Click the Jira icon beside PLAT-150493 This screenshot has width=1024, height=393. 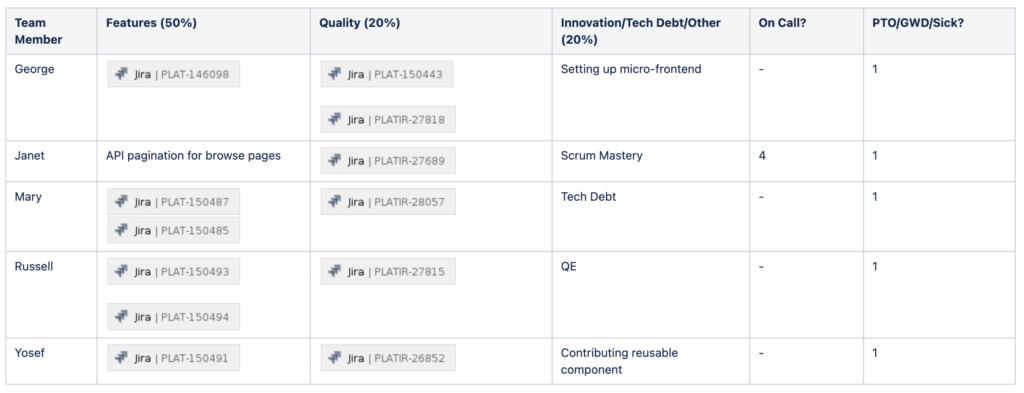click(121, 272)
